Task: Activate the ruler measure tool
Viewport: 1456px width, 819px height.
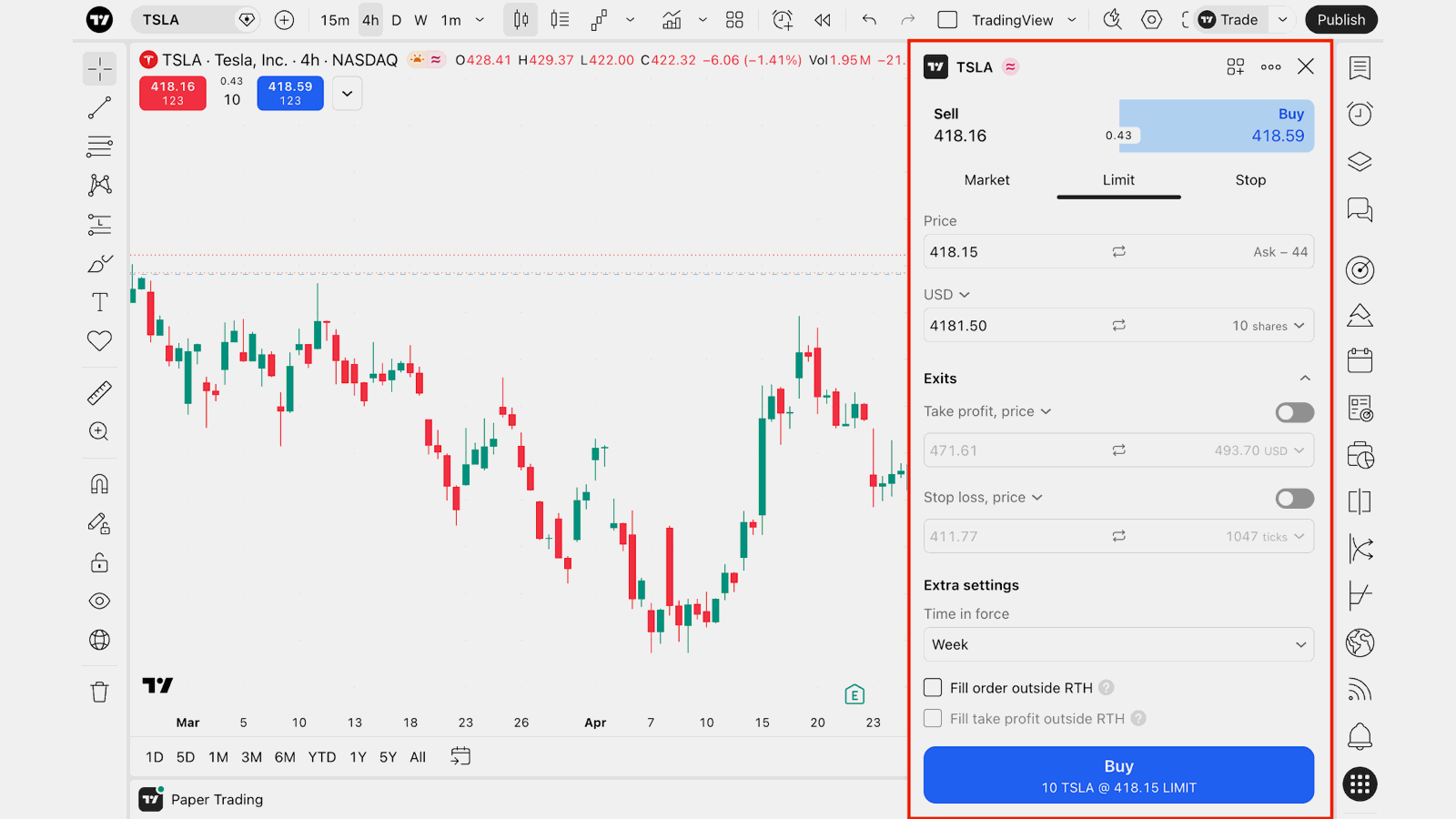Action: 100,393
